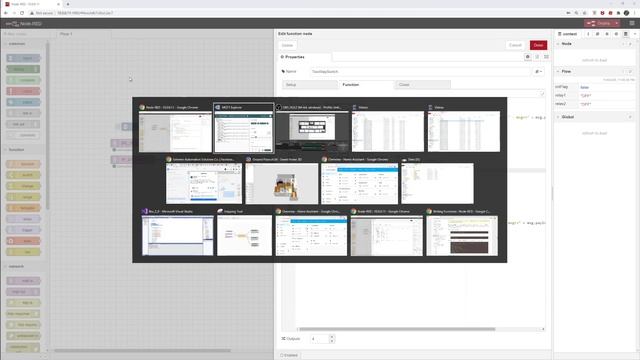640x360 pixels.
Task: Refresh the Node context values
Action: 631,44
